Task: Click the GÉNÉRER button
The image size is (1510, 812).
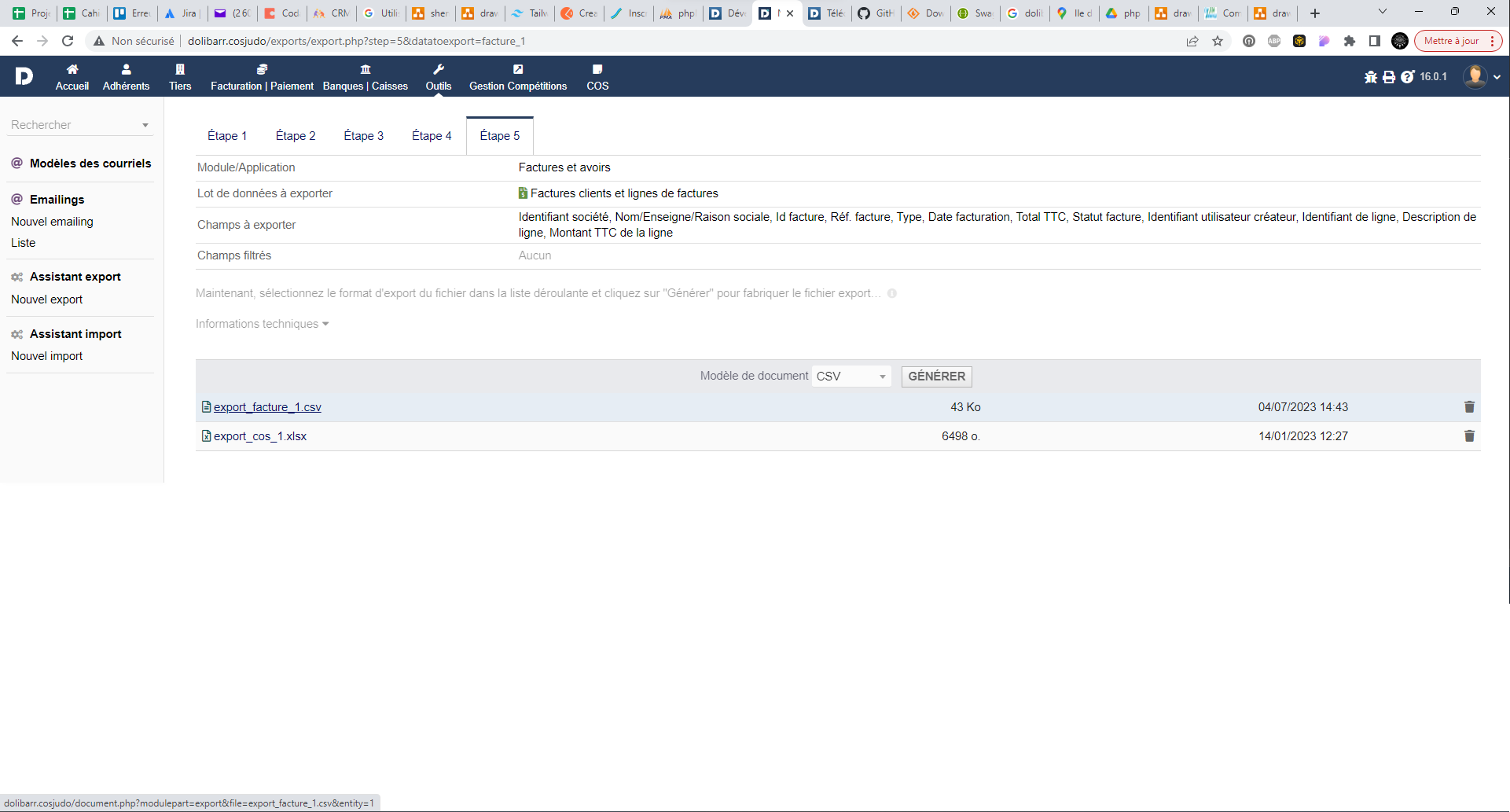Action: (936, 377)
